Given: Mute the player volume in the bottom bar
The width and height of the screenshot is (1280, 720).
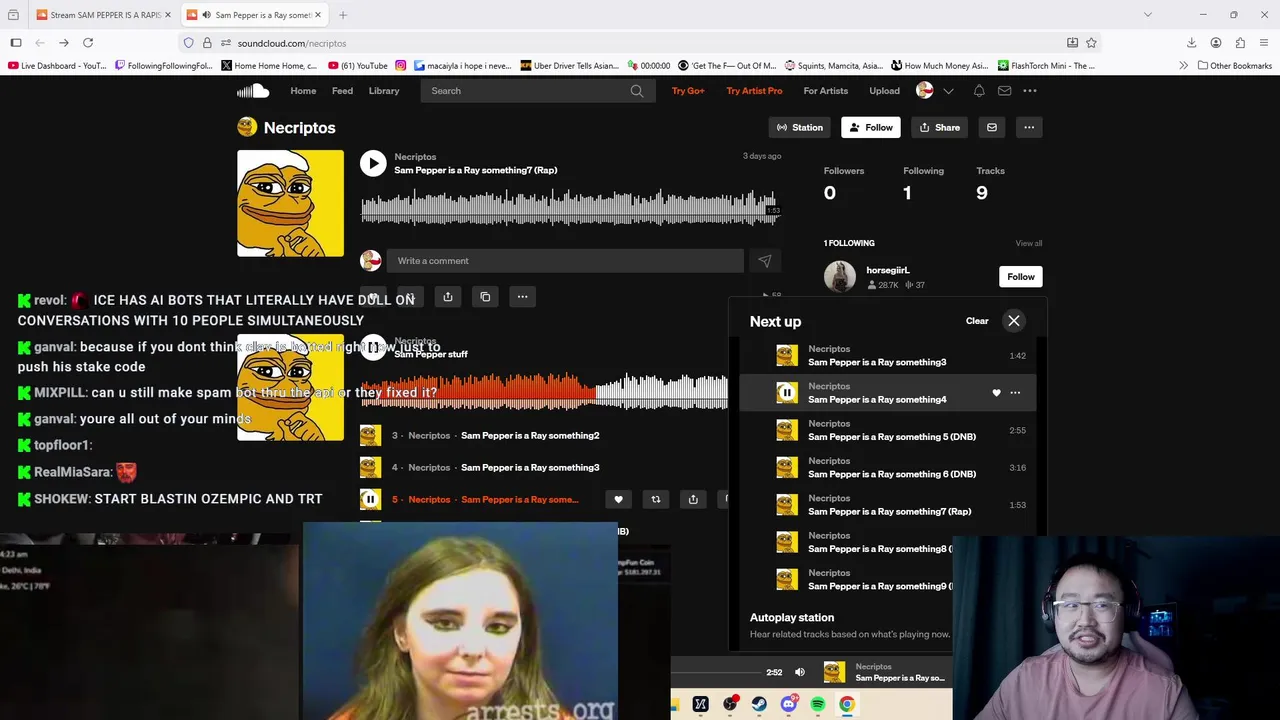Looking at the screenshot, I should point(800,672).
